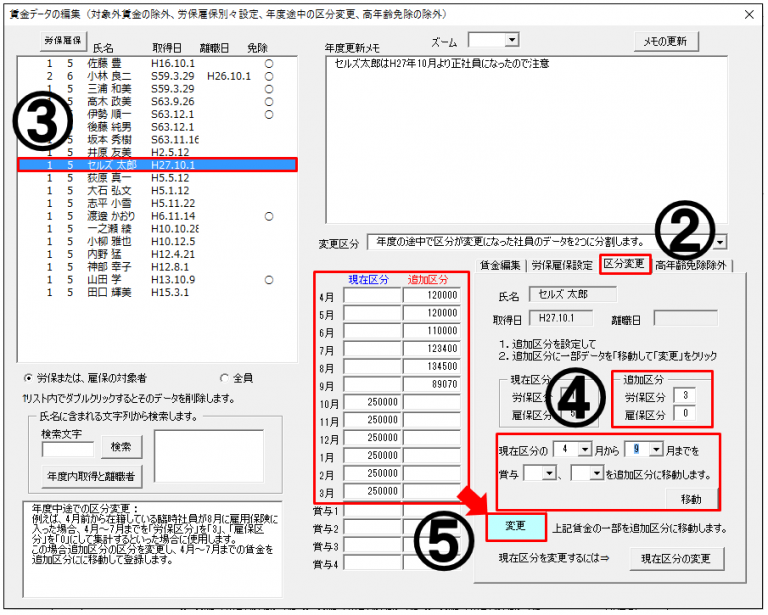Click the 追加区分 雇保区分 field showing 0

click(685, 414)
